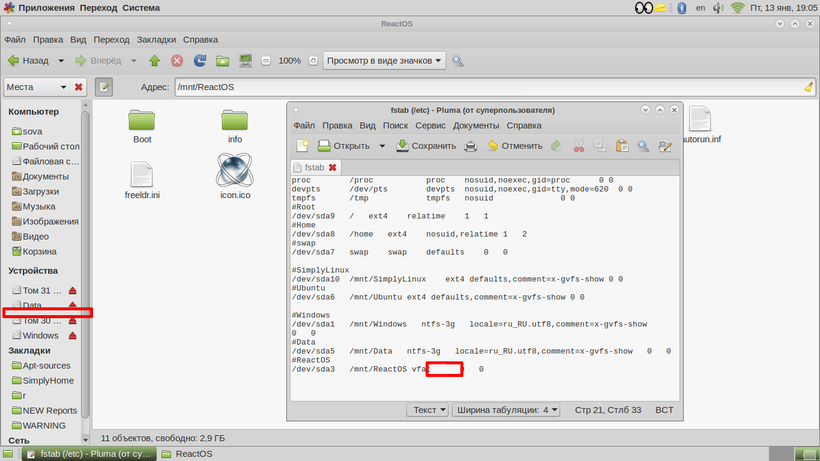Open Файл menu in ReactOS file manager
The height and width of the screenshot is (461, 820).
tap(15, 40)
